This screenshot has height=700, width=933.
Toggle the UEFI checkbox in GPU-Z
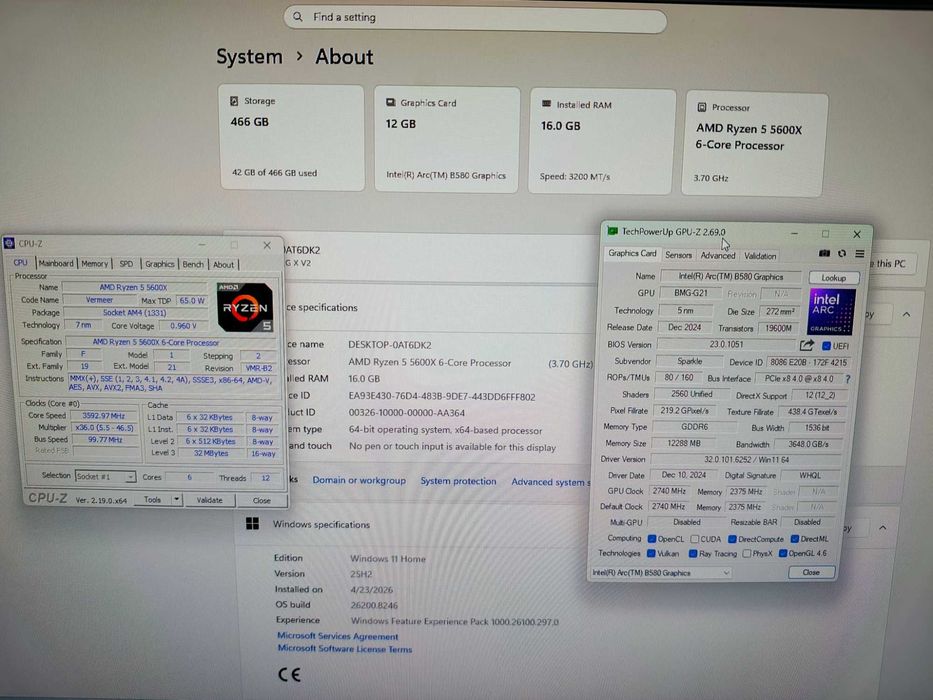coord(826,346)
